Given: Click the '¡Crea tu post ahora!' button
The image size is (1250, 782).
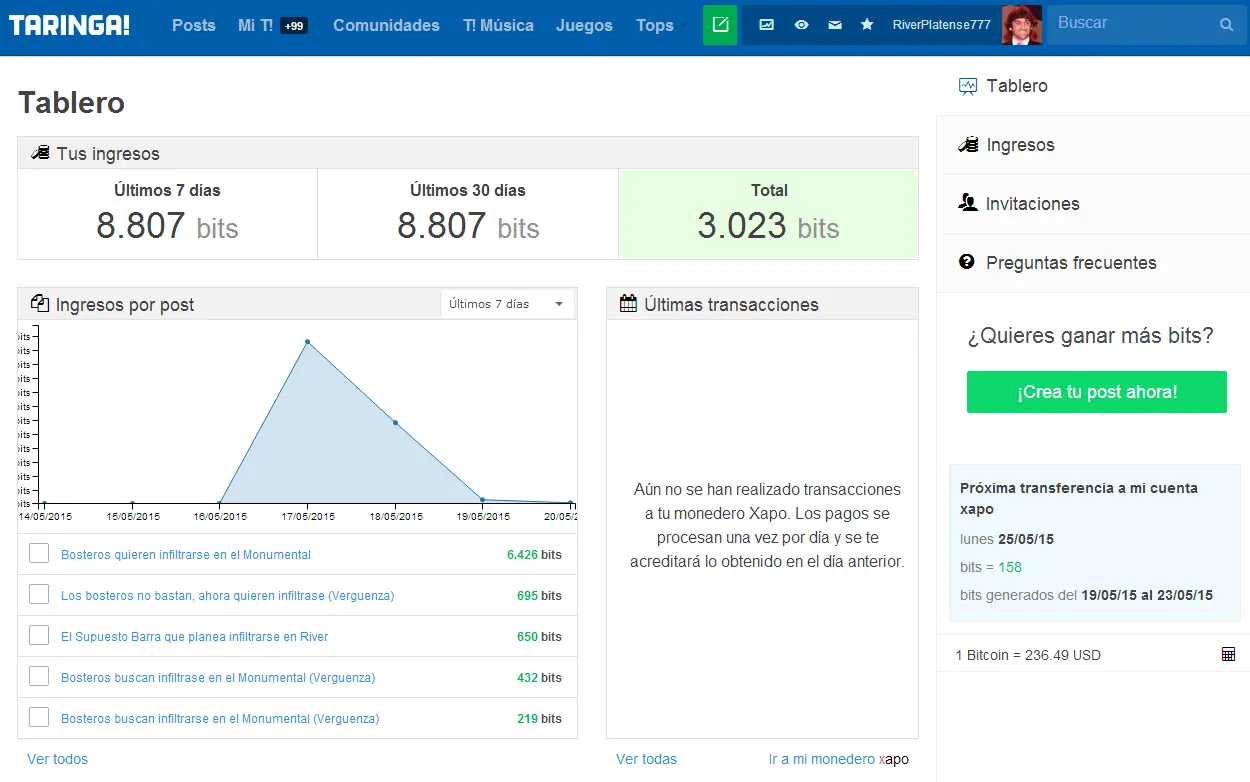Looking at the screenshot, I should click(1097, 392).
